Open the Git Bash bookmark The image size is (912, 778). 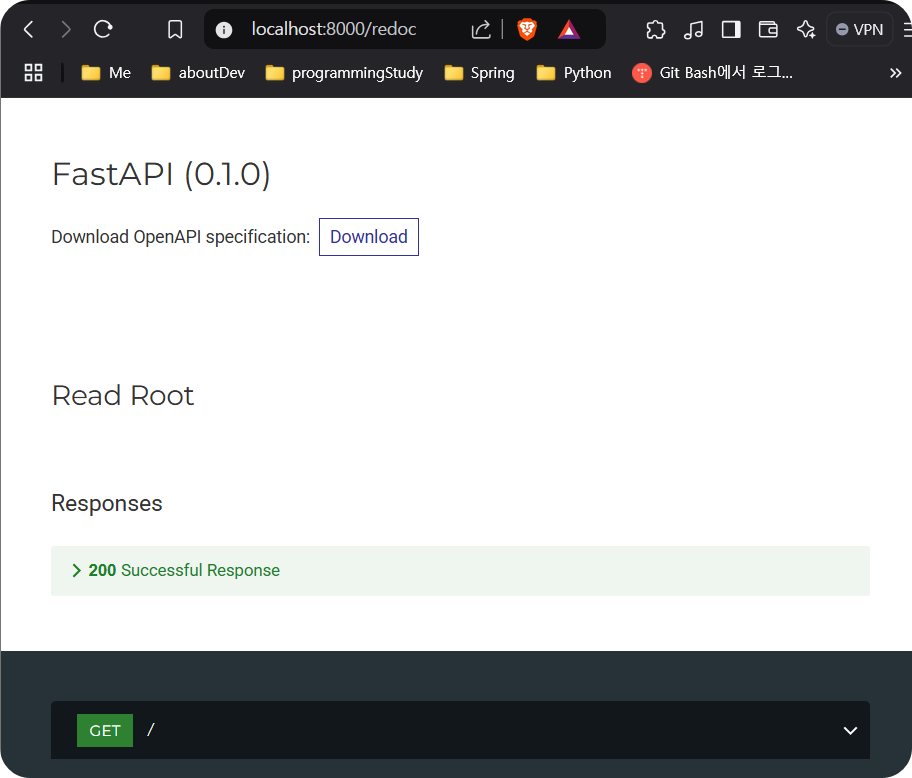(712, 73)
